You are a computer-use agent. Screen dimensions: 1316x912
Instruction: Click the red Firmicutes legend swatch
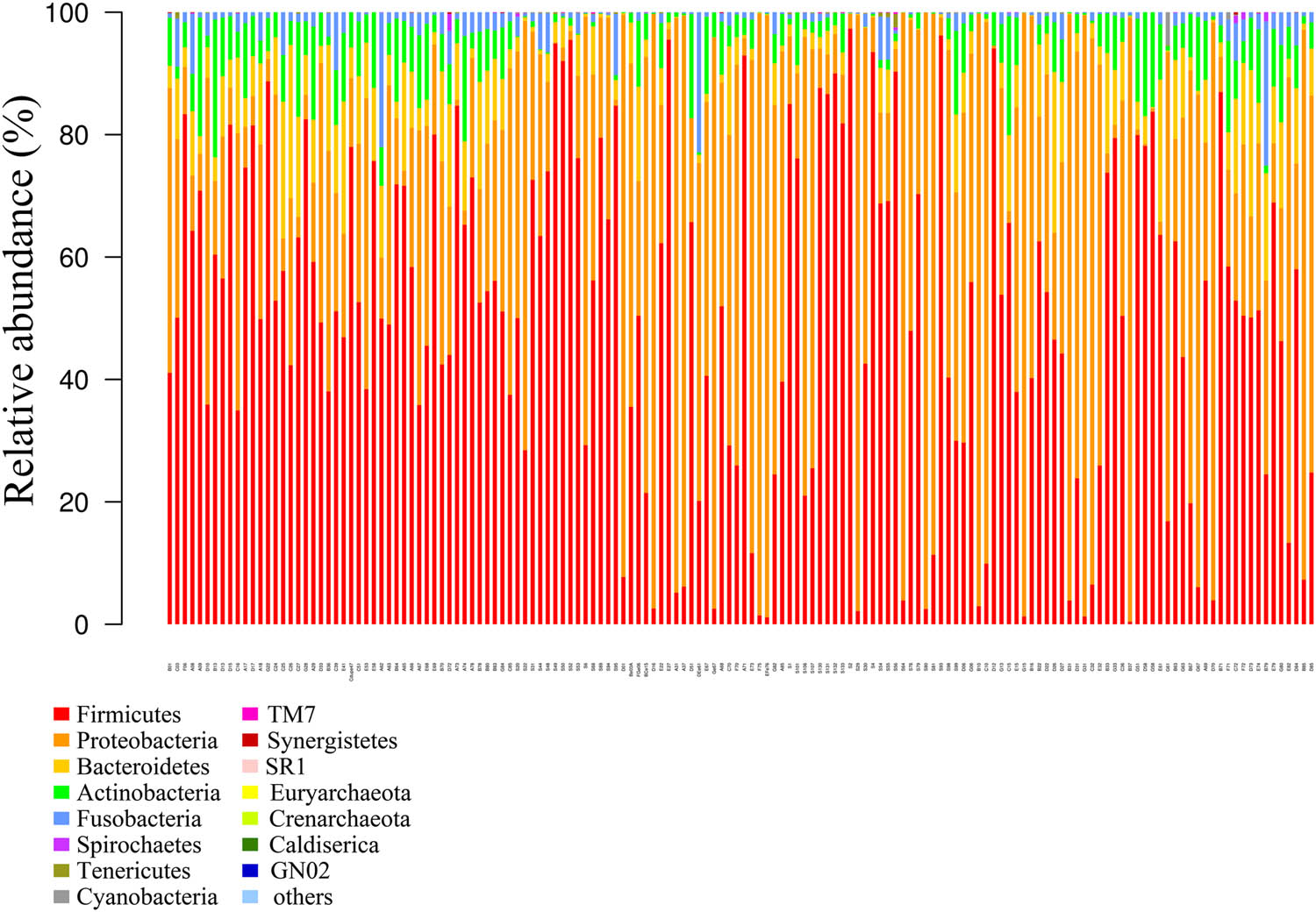(61, 715)
